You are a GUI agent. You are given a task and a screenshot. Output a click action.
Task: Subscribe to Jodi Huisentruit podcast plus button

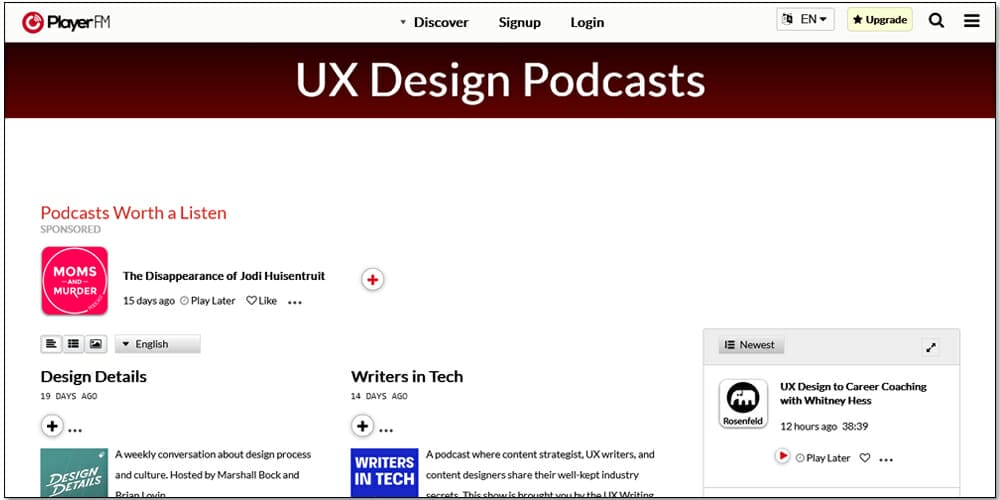372,280
